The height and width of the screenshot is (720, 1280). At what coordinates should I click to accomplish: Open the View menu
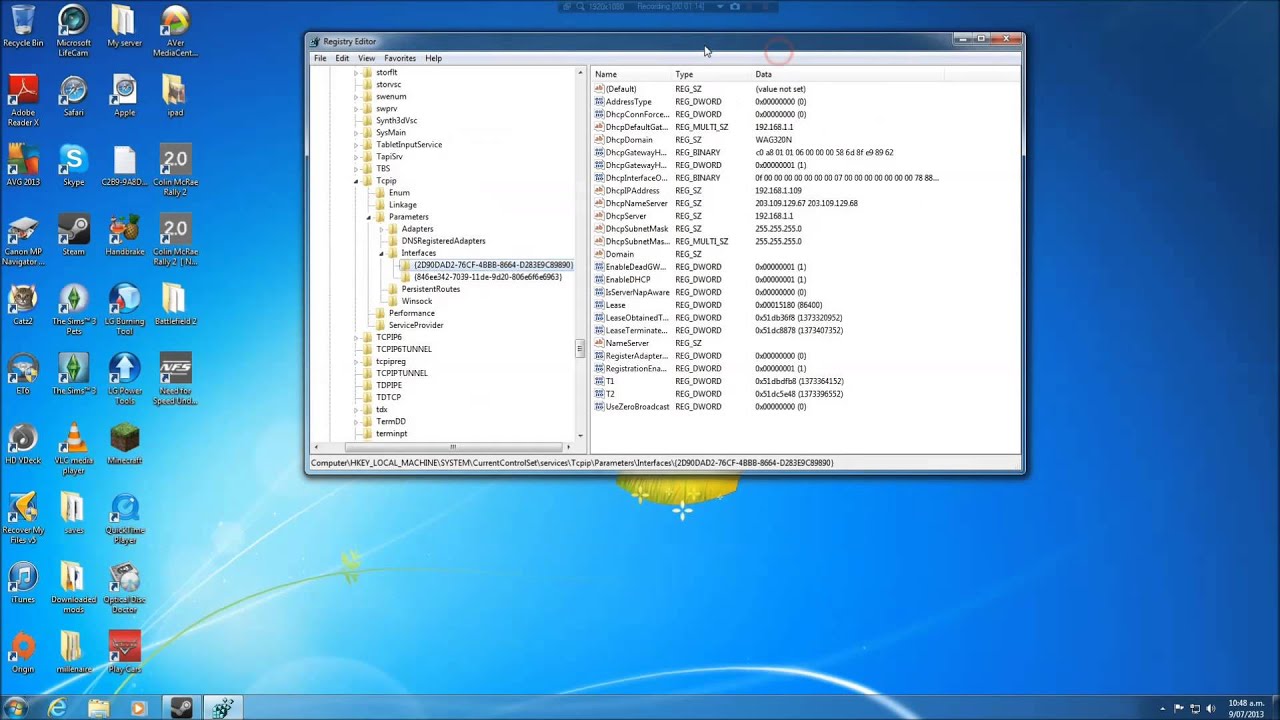(x=367, y=58)
